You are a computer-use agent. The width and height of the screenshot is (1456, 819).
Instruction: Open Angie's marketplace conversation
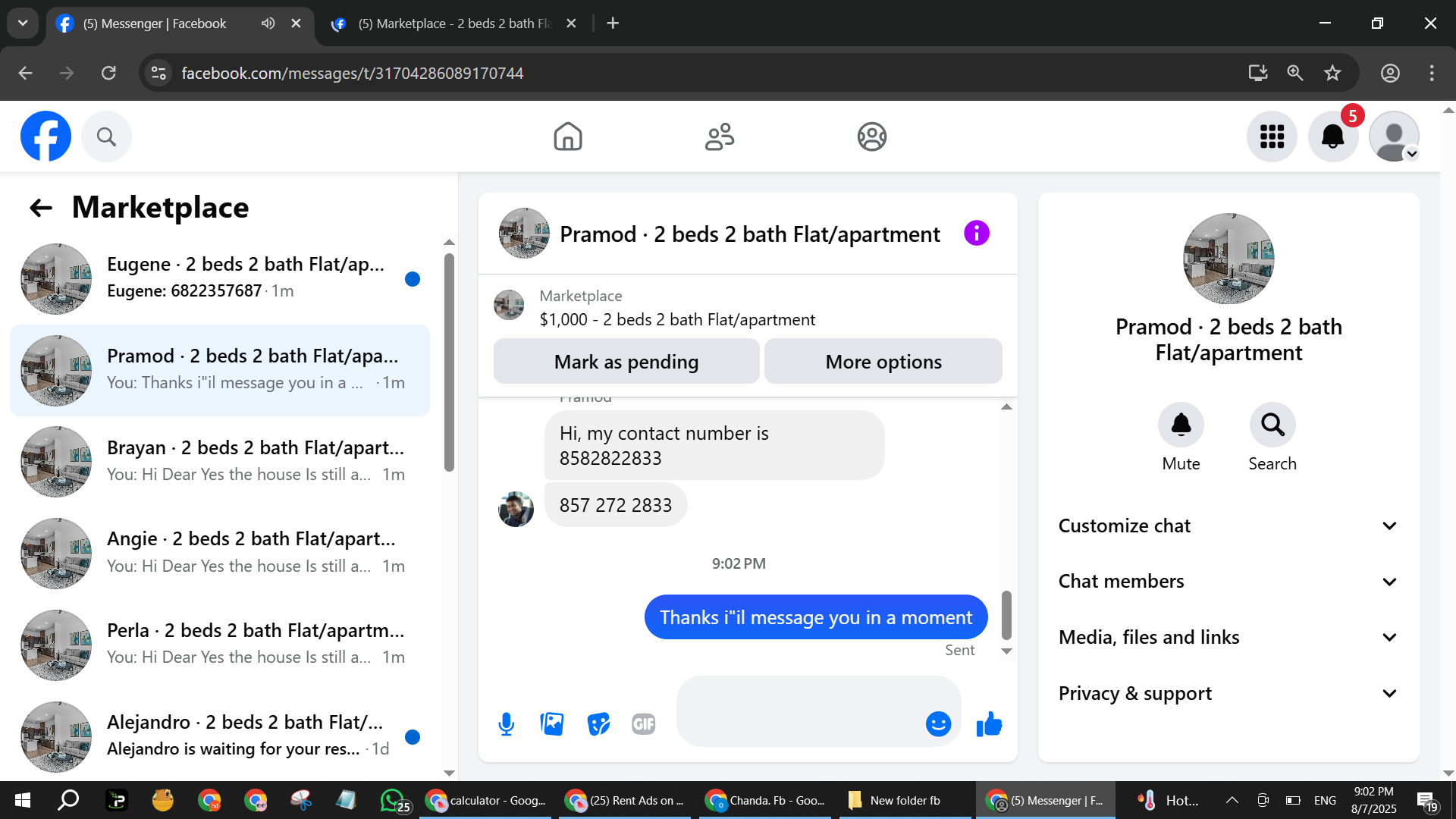click(x=220, y=553)
